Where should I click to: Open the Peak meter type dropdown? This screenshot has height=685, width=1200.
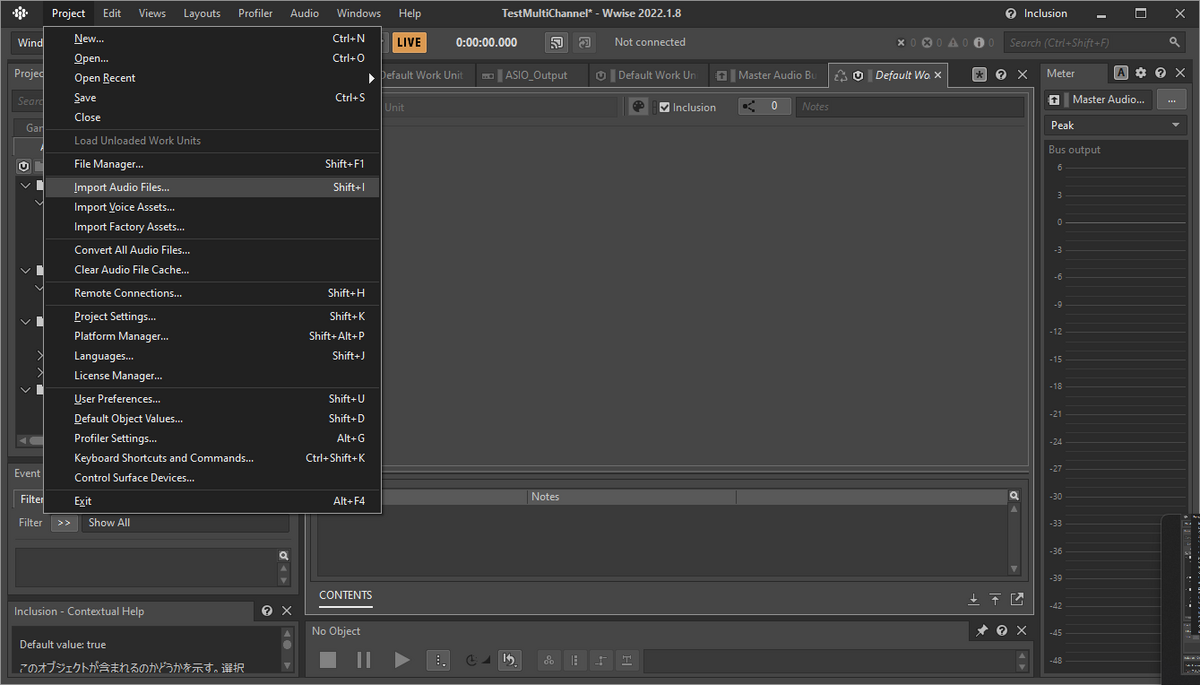tap(1115, 125)
